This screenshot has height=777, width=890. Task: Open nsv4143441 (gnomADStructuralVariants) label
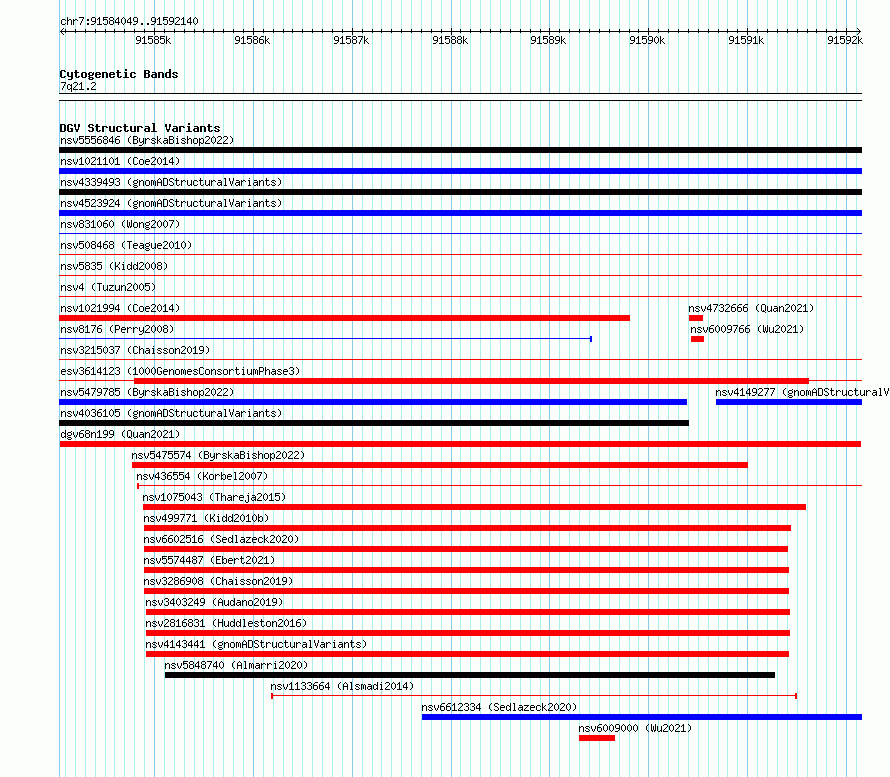point(256,644)
